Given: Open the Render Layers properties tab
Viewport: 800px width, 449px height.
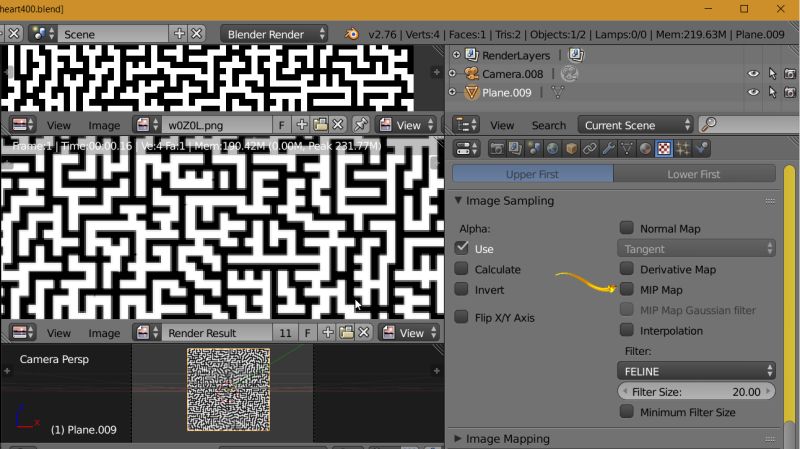Looking at the screenshot, I should coord(515,149).
